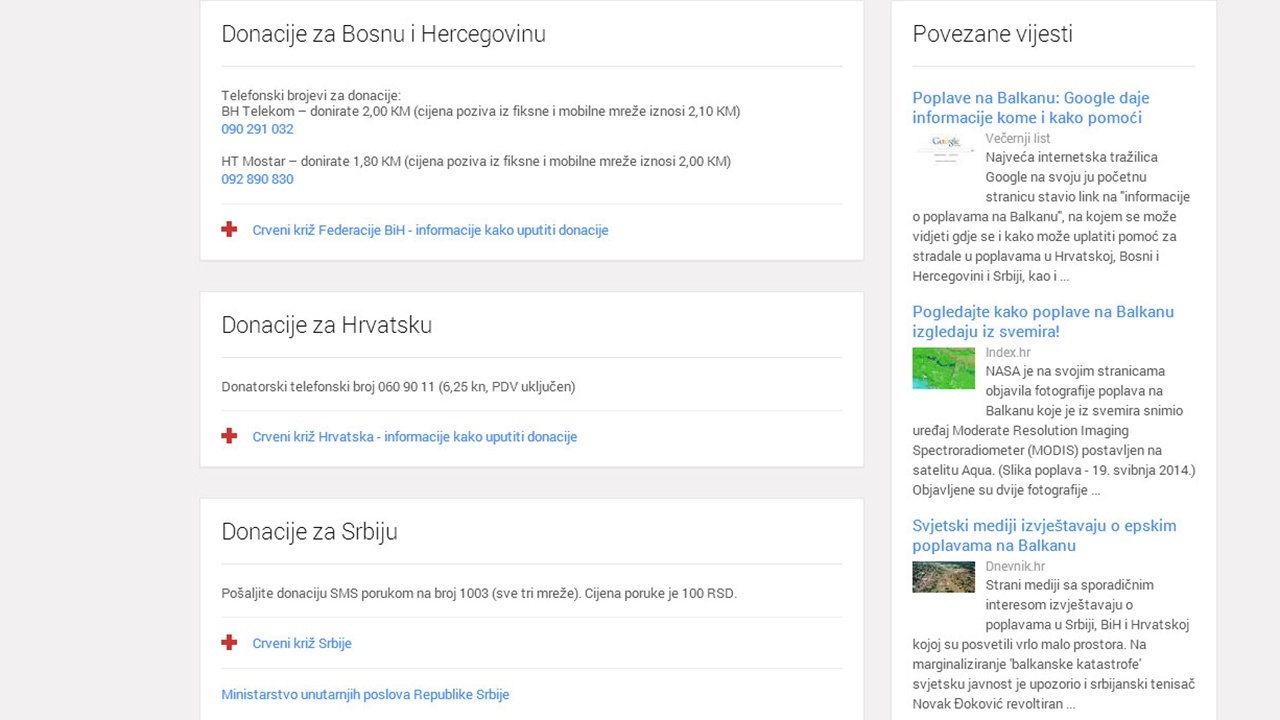Click the Donacije za Srbiju heading
Image resolution: width=1280 pixels, height=720 pixels.
pos(309,532)
